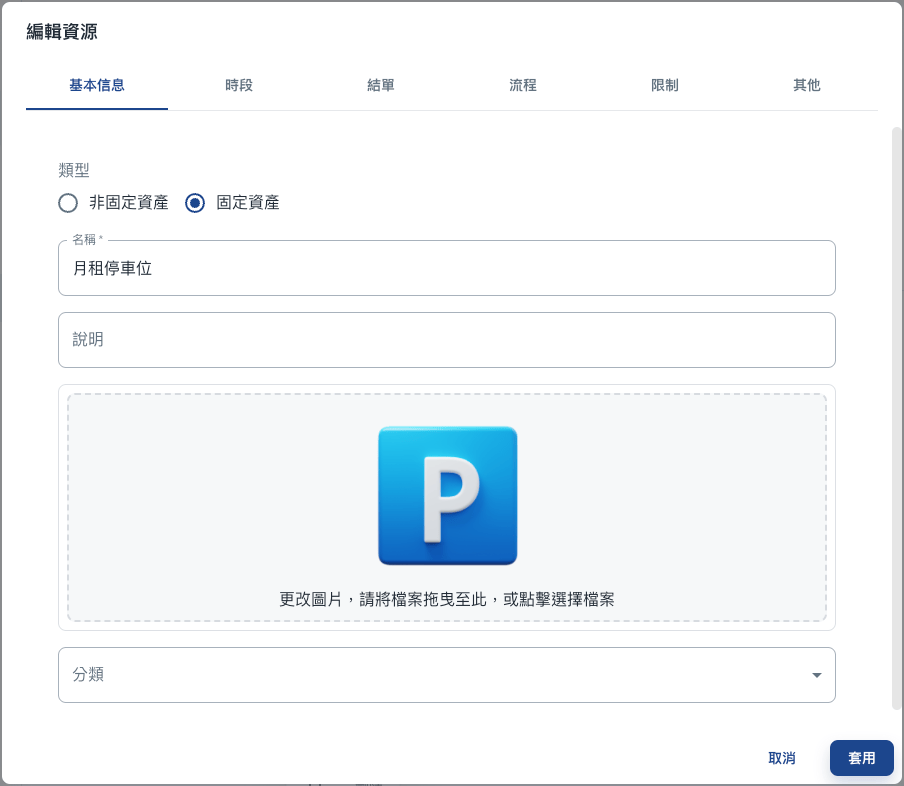
Task: Click the 更改圖片 upload instruction text
Action: pos(446,599)
